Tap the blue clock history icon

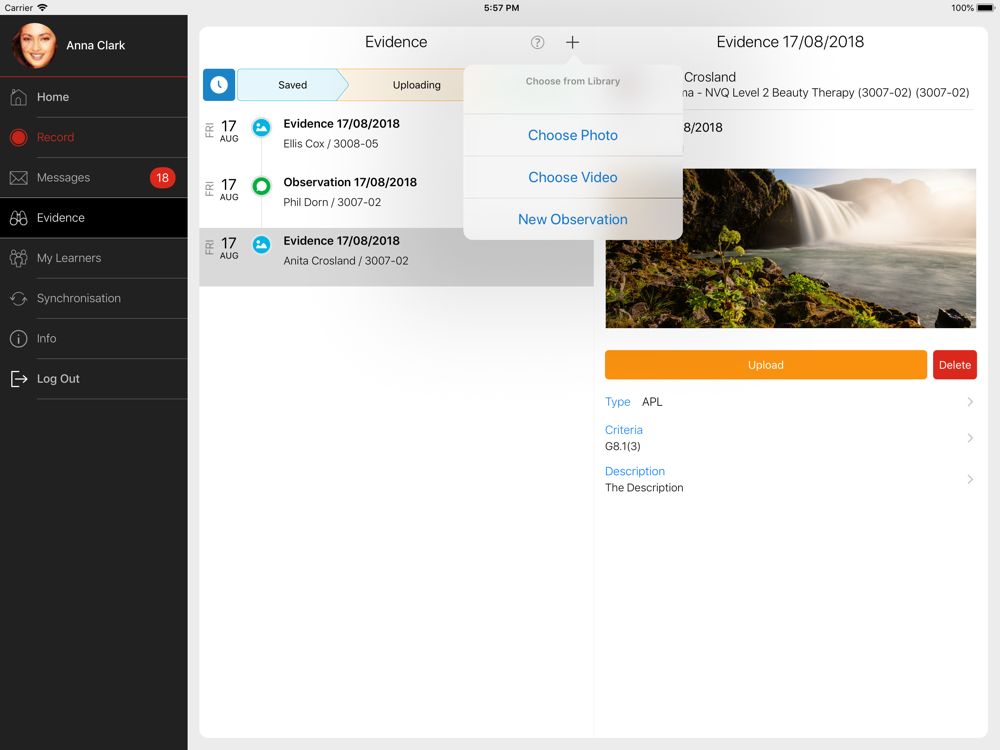(x=219, y=85)
